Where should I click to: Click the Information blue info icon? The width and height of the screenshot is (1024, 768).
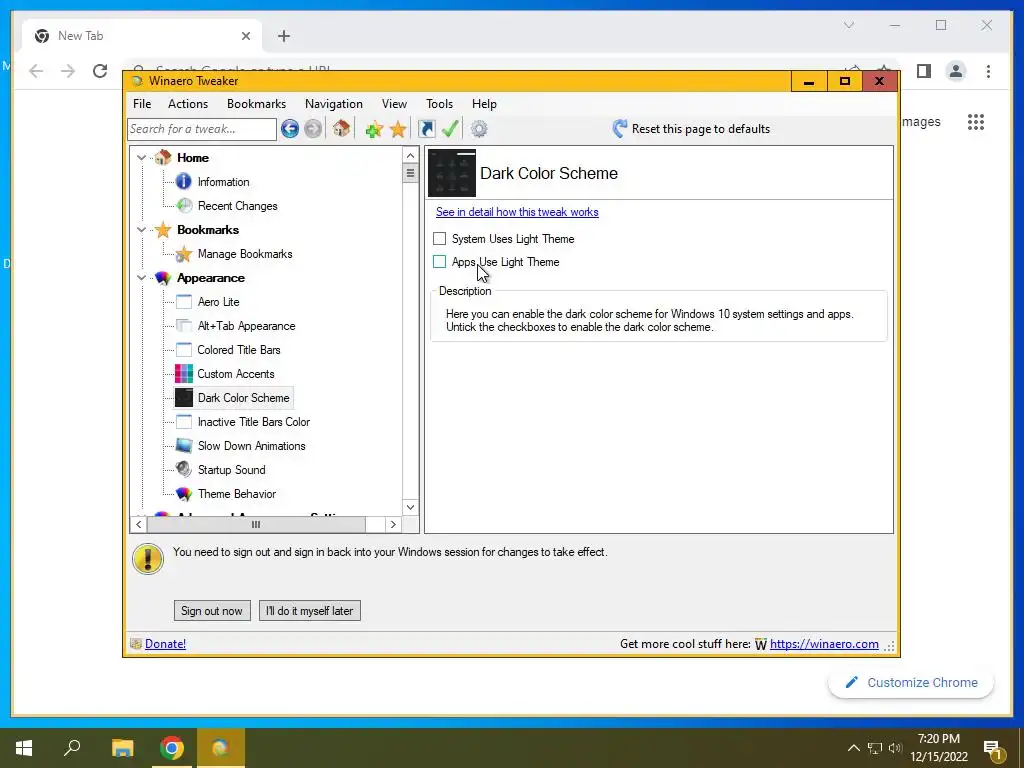pos(184,182)
